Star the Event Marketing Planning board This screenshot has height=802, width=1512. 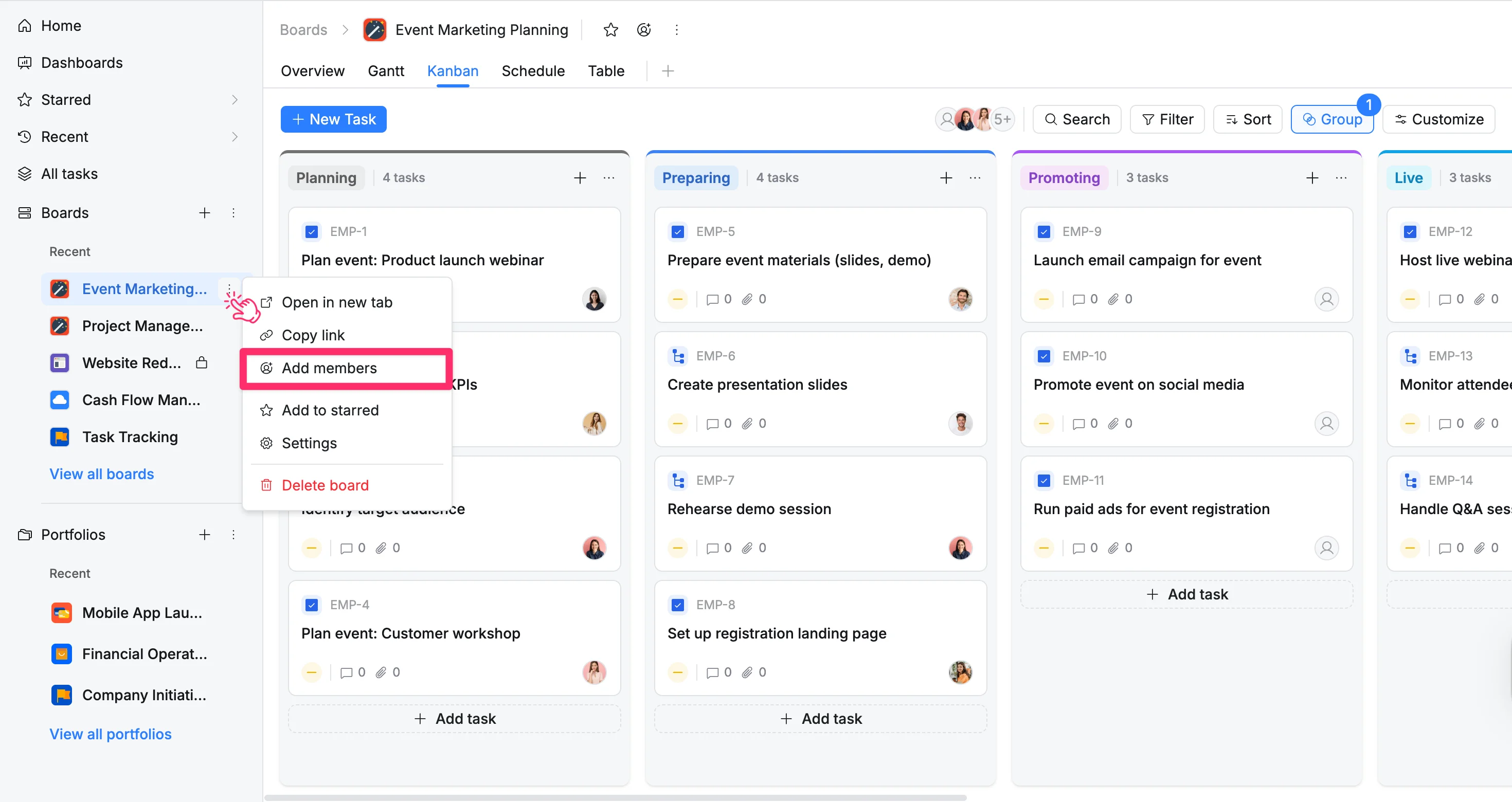(610, 30)
